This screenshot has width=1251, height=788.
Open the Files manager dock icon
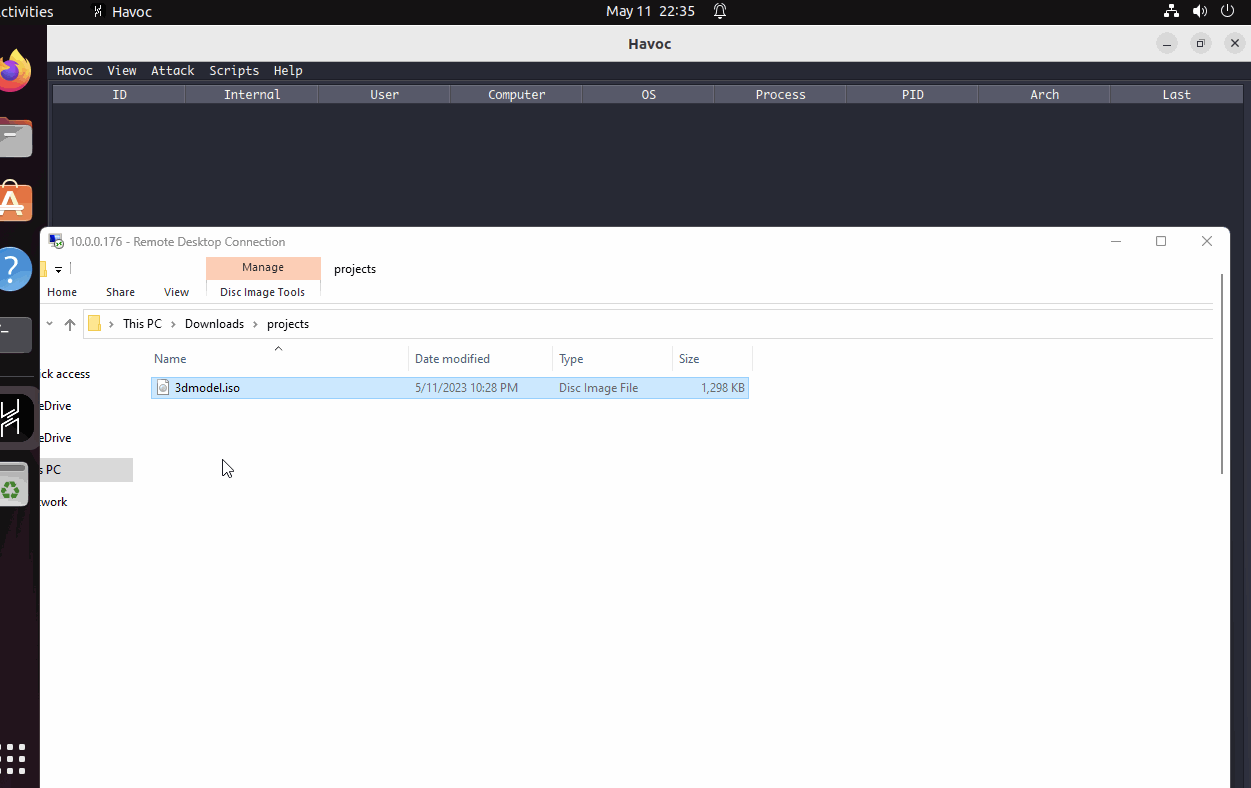[x=14, y=137]
